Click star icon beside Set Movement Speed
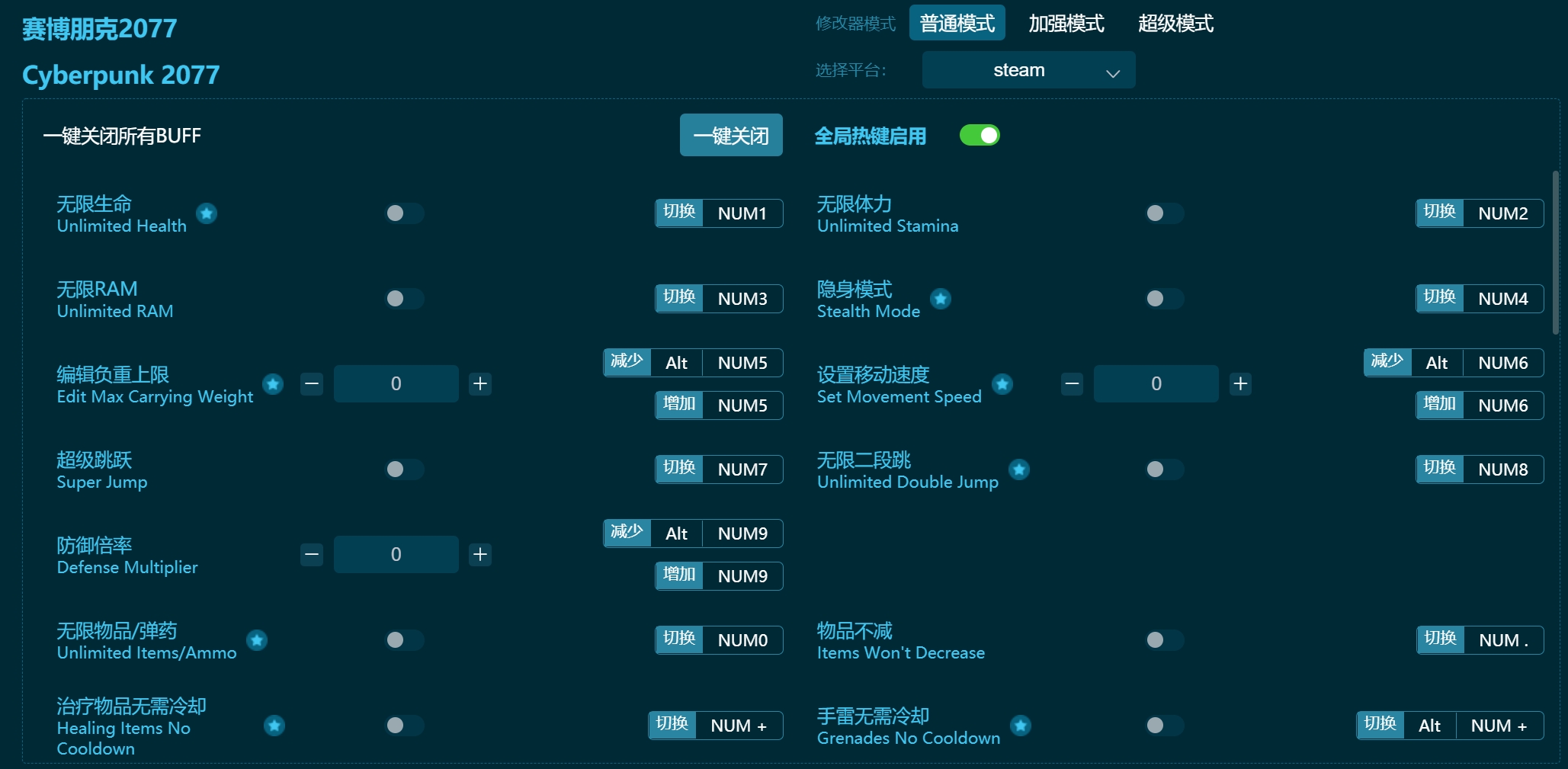Screen dimensions: 1568x769 pyautogui.click(x=1002, y=384)
